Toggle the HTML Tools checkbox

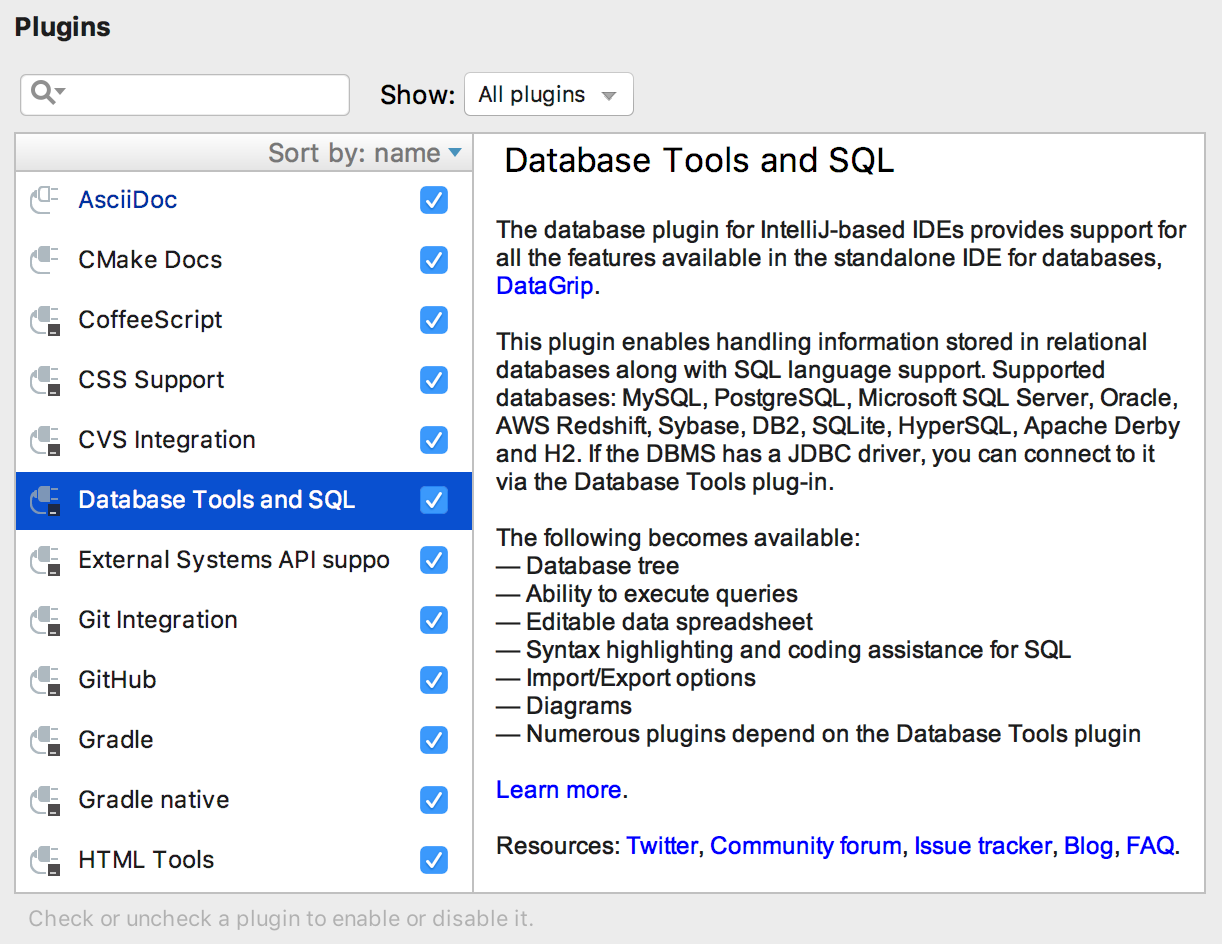(434, 860)
